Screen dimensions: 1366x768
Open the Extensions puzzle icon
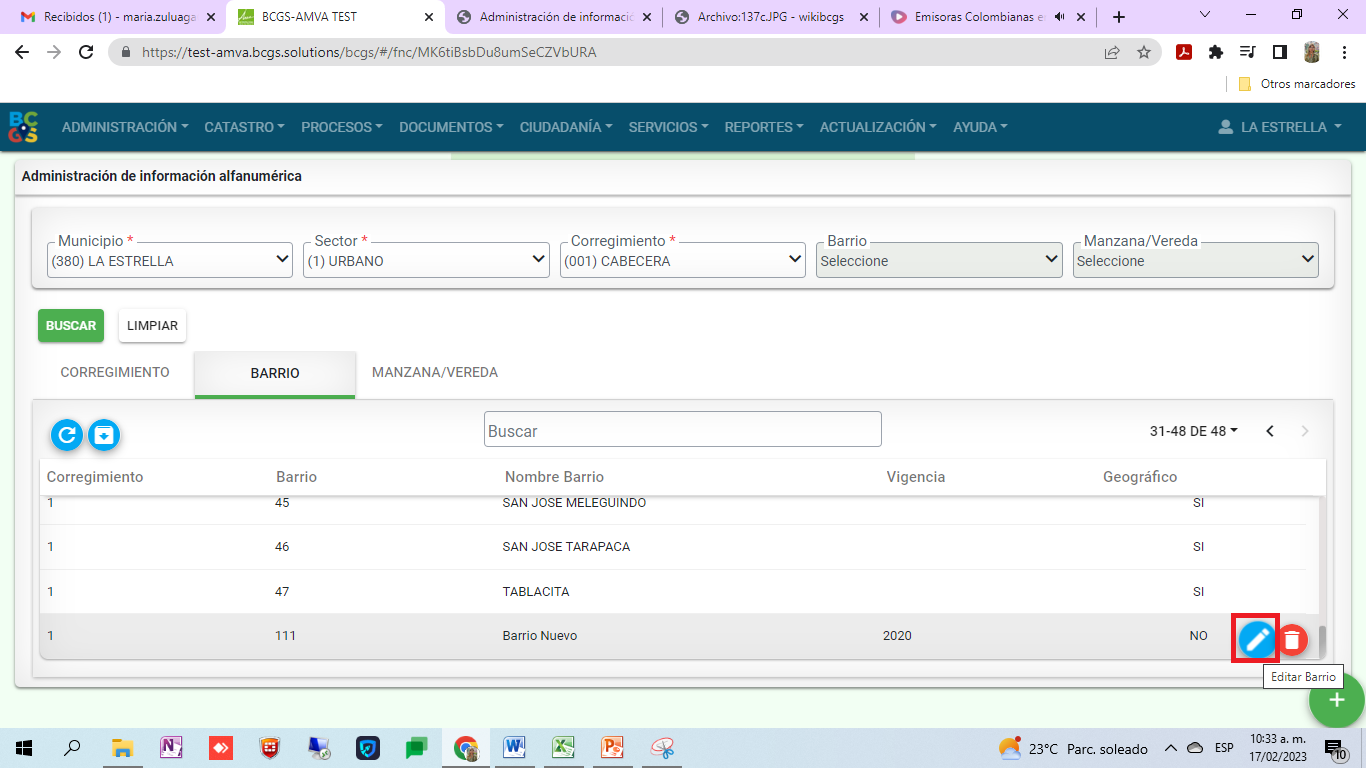pos(1216,52)
